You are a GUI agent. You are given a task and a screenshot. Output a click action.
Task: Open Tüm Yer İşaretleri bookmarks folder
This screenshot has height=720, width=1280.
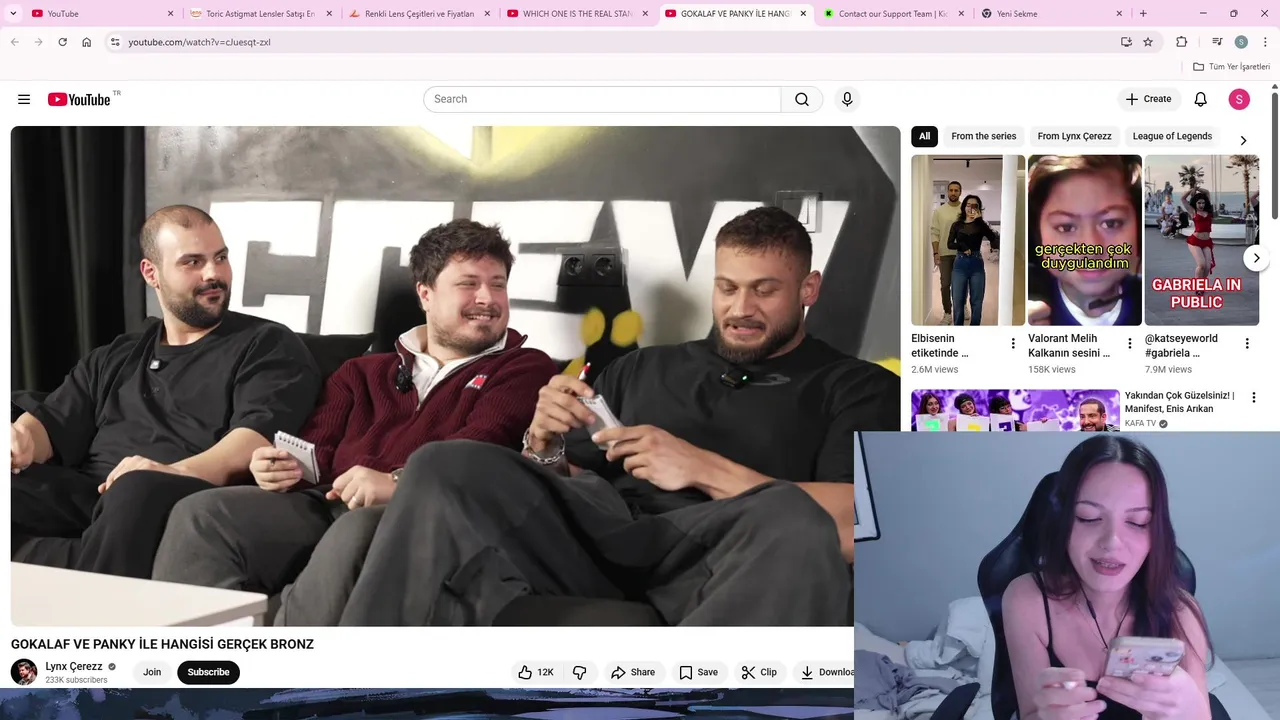click(x=1231, y=67)
